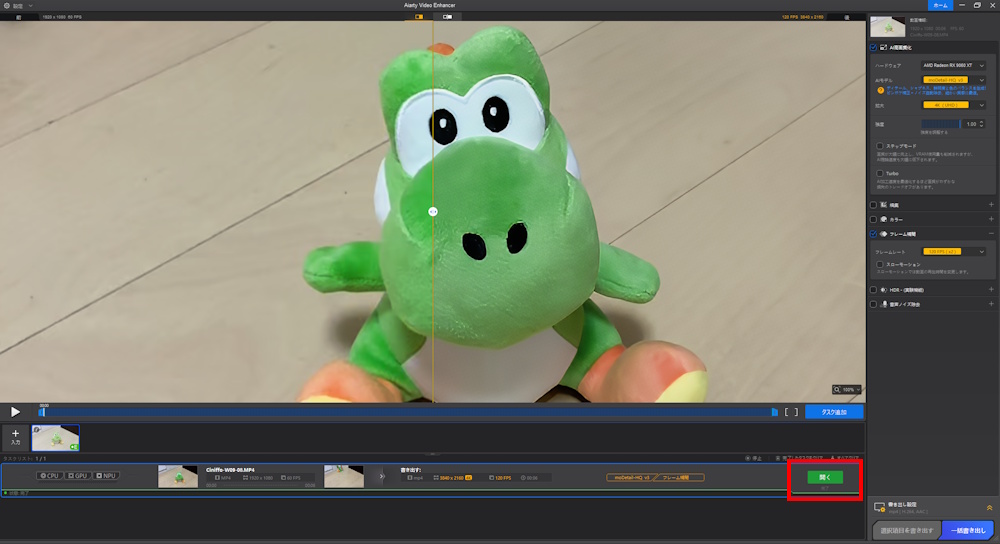Open the 100% zoom level dropdown
Screen dimensions: 1000x544
pos(847,390)
